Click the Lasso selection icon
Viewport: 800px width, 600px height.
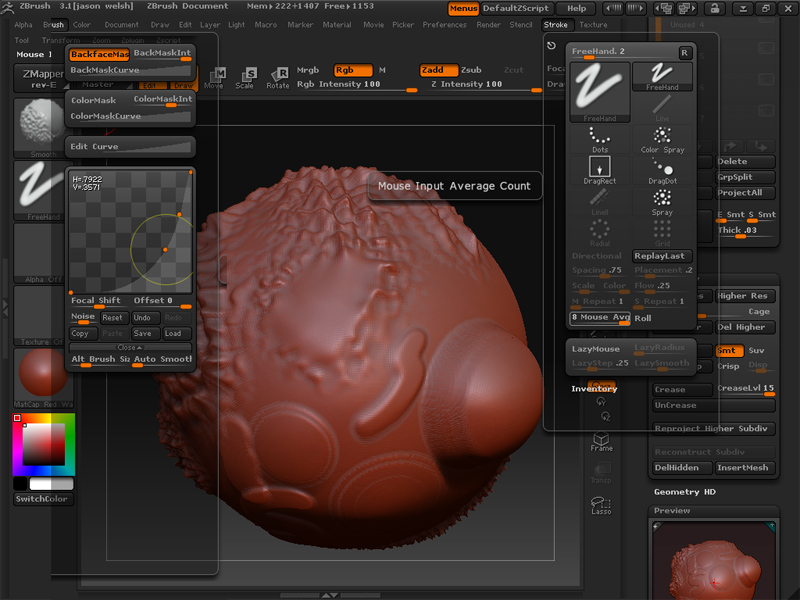coord(602,505)
